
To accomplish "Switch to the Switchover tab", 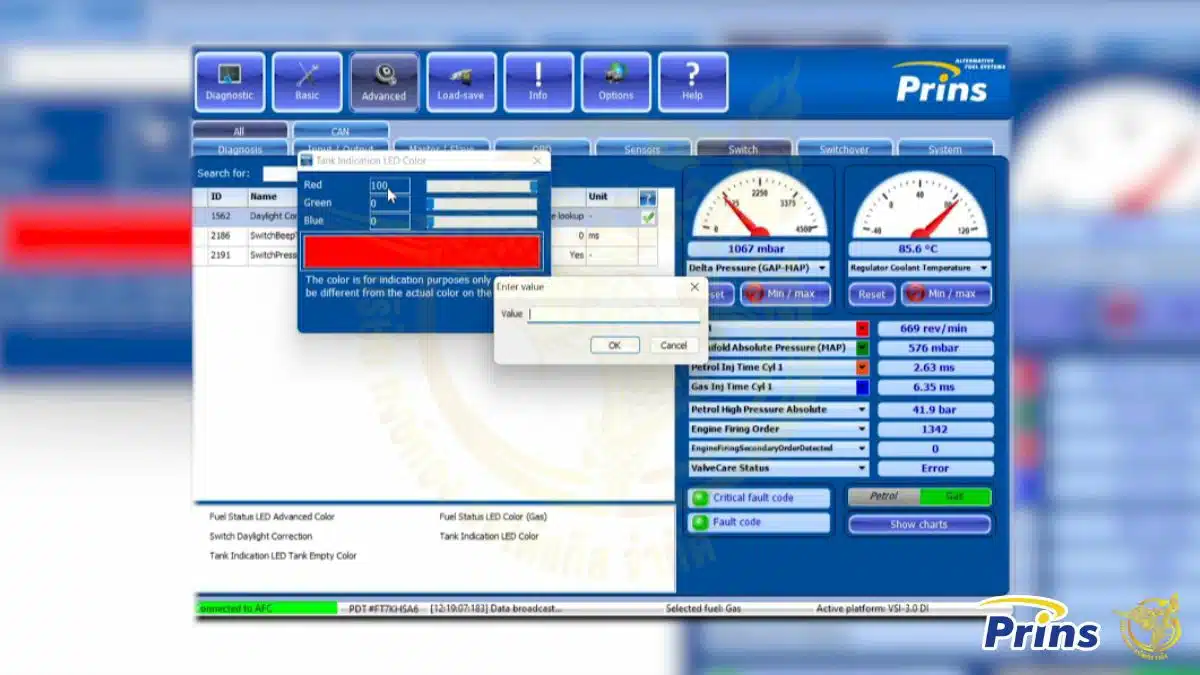I will pyautogui.click(x=844, y=149).
